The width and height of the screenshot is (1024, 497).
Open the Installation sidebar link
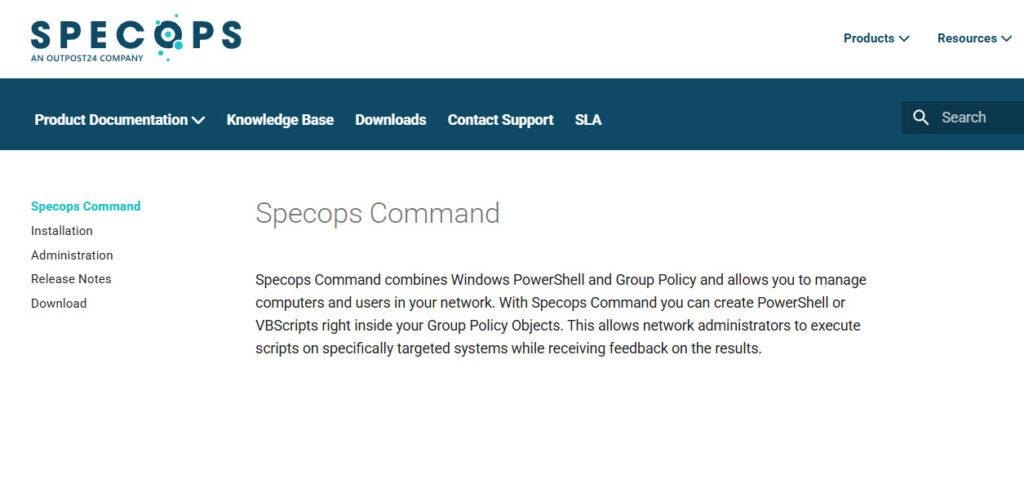(x=62, y=231)
